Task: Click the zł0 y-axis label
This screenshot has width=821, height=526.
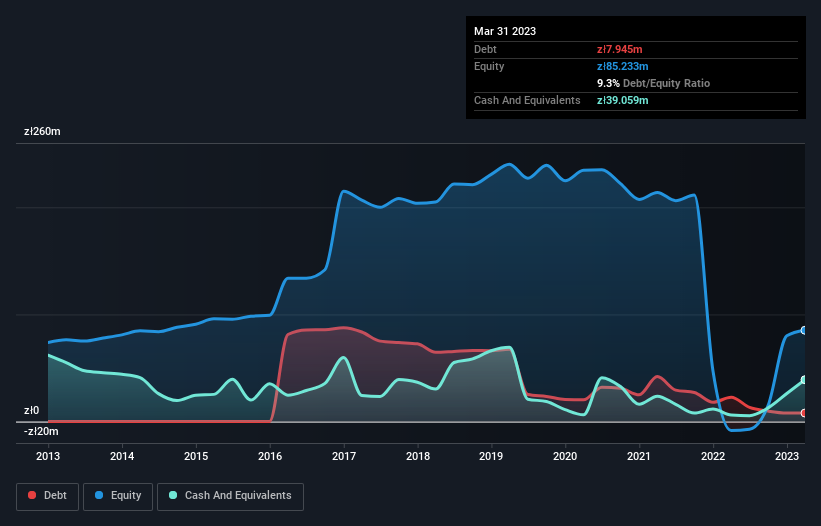Action: coord(31,410)
